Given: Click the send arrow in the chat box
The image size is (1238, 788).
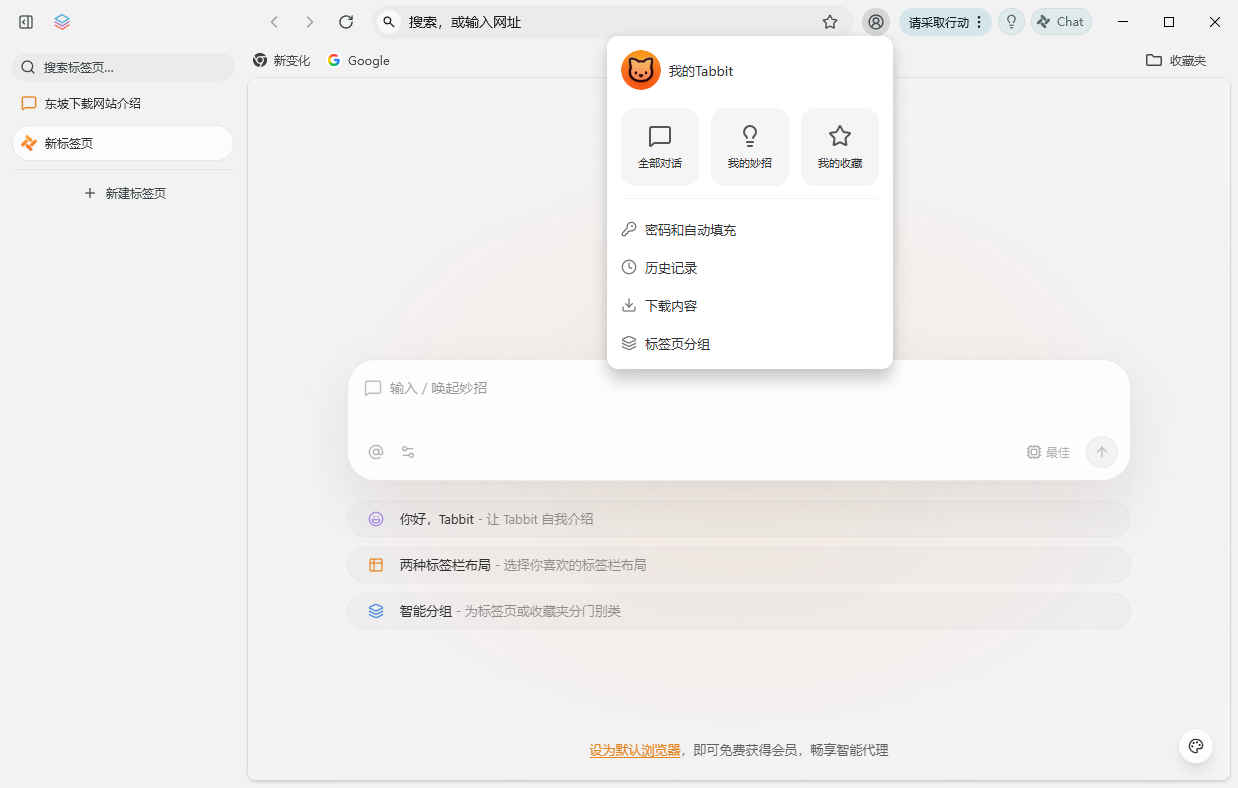Looking at the screenshot, I should (1101, 451).
